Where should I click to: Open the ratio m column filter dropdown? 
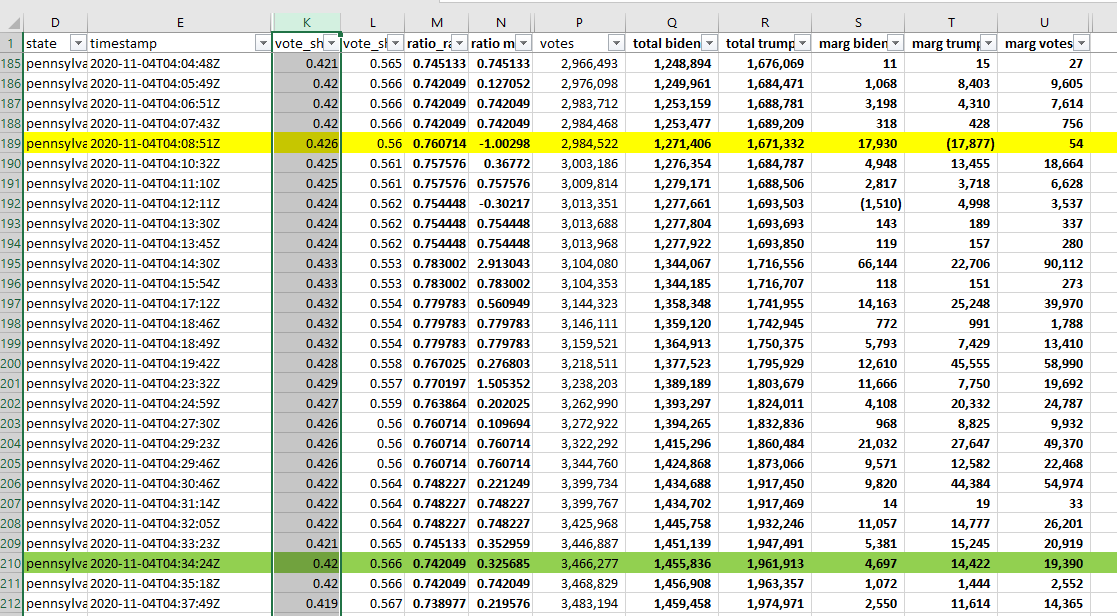pyautogui.click(x=523, y=44)
